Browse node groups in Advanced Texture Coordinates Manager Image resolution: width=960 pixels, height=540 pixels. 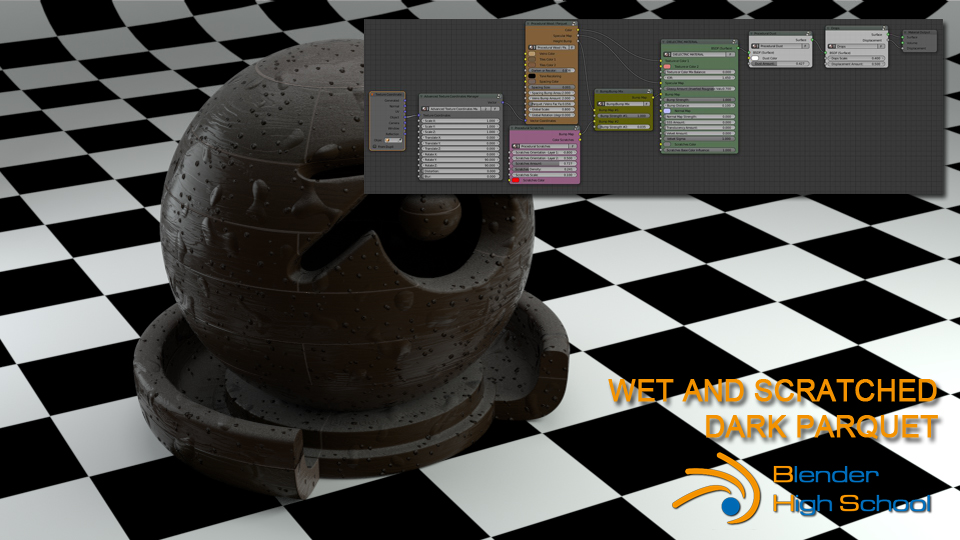click(424, 109)
